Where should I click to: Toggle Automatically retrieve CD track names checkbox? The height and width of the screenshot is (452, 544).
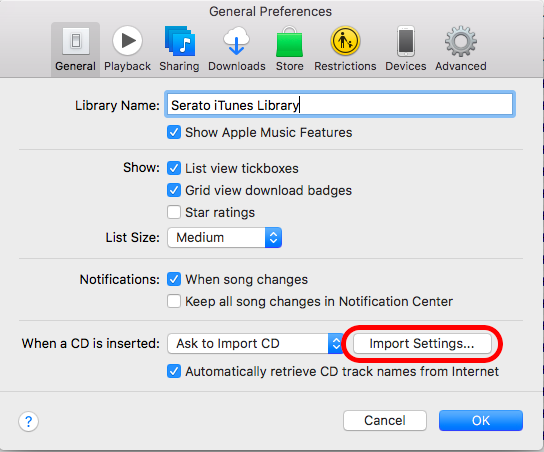[174, 371]
